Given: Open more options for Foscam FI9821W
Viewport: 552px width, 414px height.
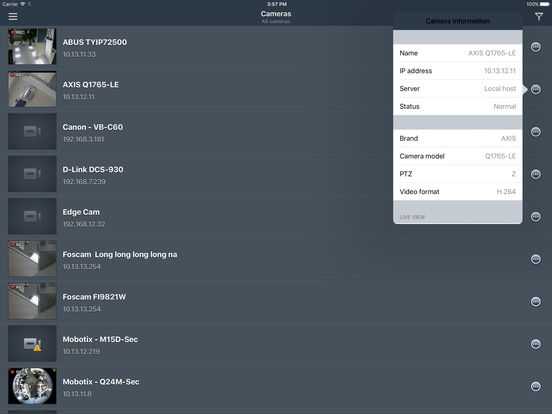Looking at the screenshot, I should (535, 301).
